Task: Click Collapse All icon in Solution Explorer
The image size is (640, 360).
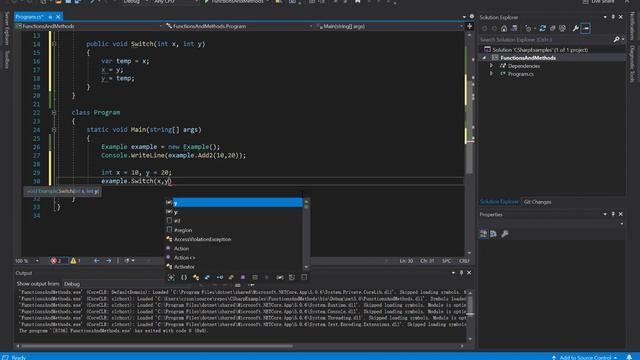Action: [553, 29]
